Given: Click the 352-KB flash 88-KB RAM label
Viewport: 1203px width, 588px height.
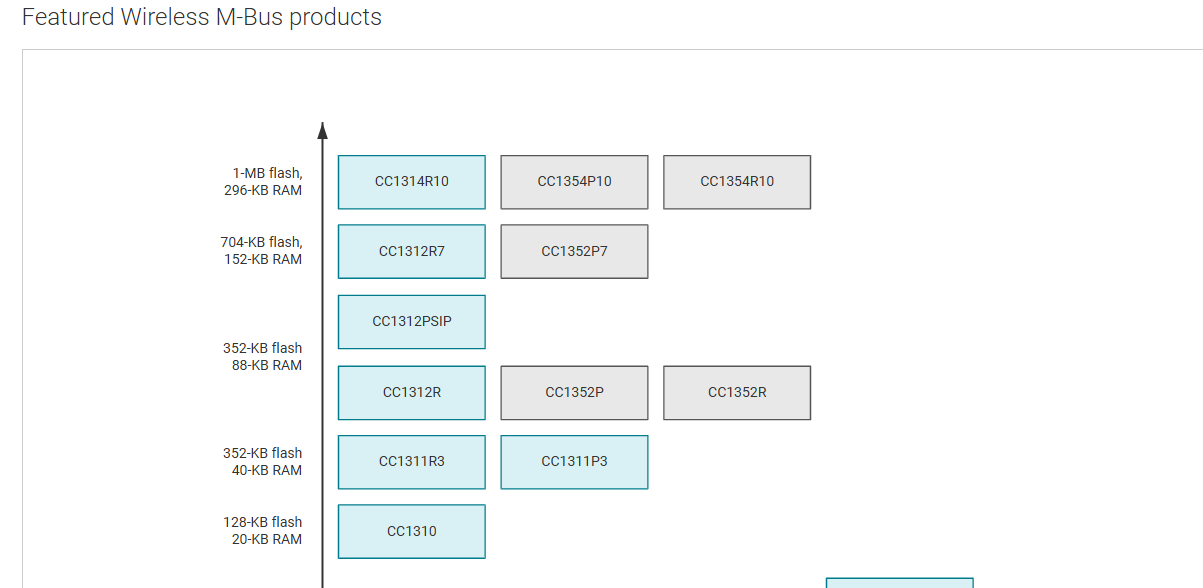Looking at the screenshot, I should coord(263,357).
